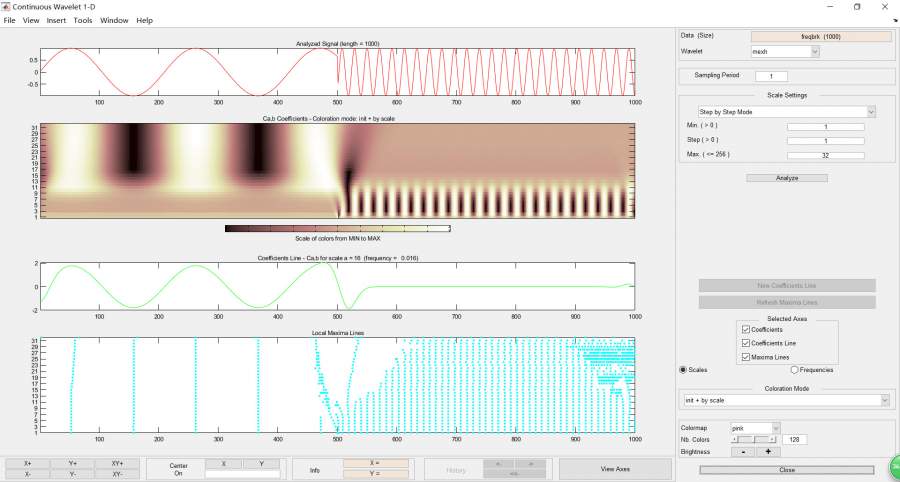The width and height of the screenshot is (900, 482).
Task: Toggle the Maxima Lines checkbox
Action: pos(745,356)
